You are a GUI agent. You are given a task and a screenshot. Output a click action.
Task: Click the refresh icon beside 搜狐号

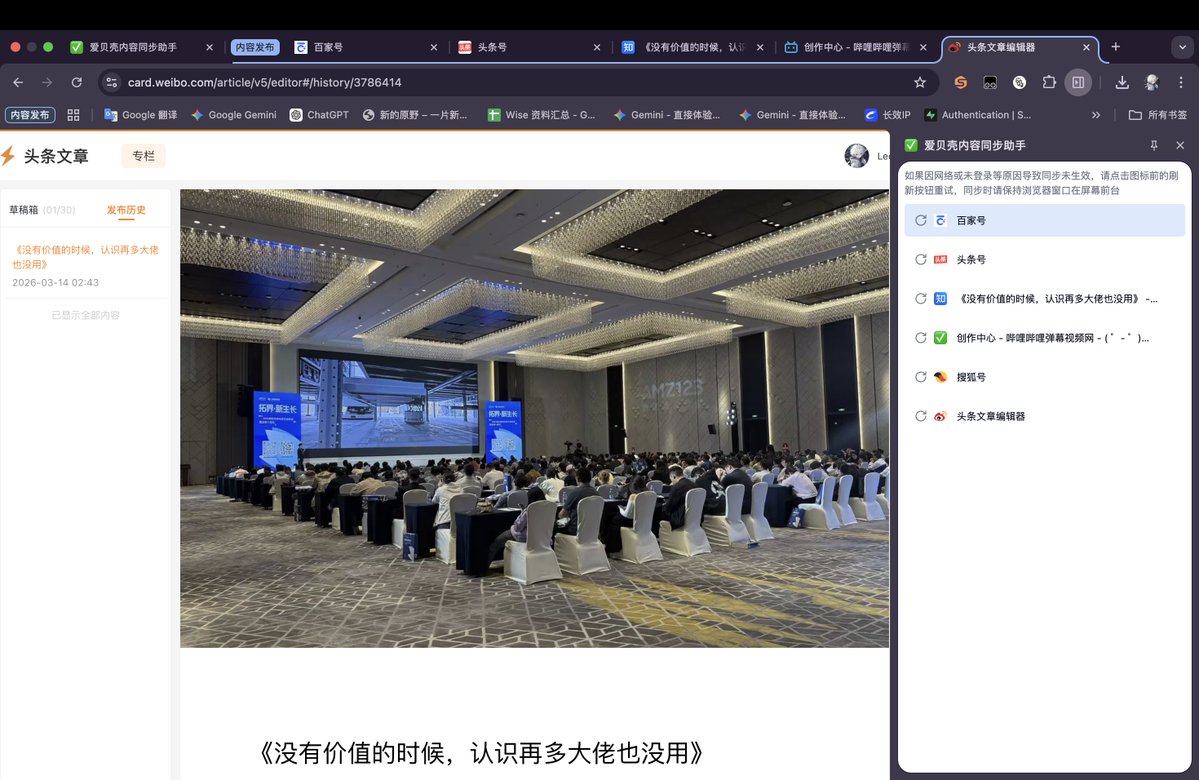920,377
